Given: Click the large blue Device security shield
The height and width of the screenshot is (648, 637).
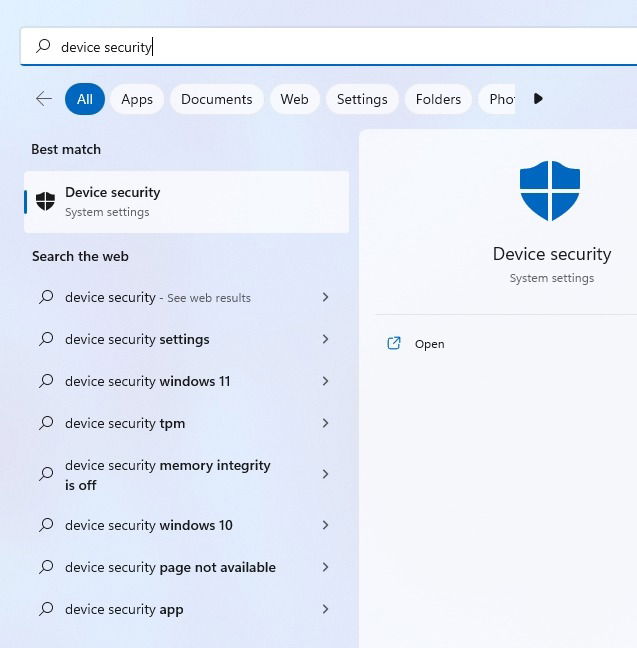Looking at the screenshot, I should tap(550, 191).
